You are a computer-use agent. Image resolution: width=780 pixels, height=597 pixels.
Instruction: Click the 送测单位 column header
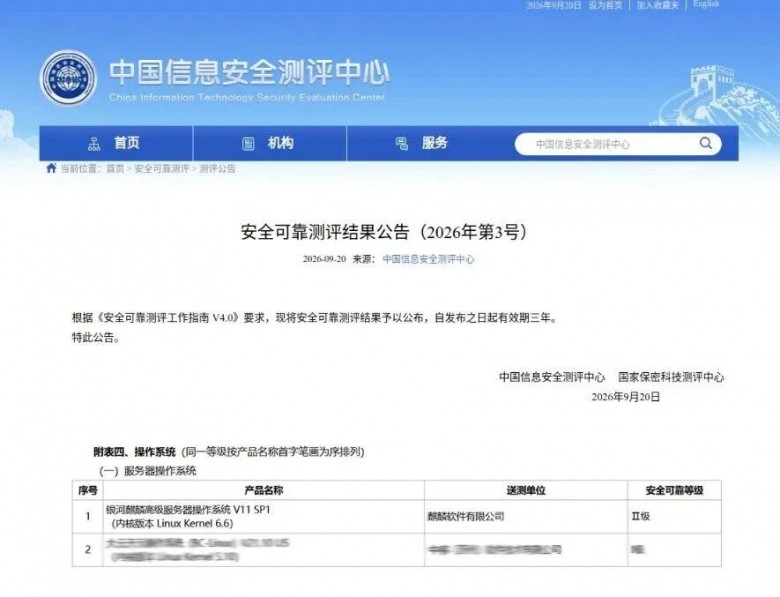[x=526, y=491]
